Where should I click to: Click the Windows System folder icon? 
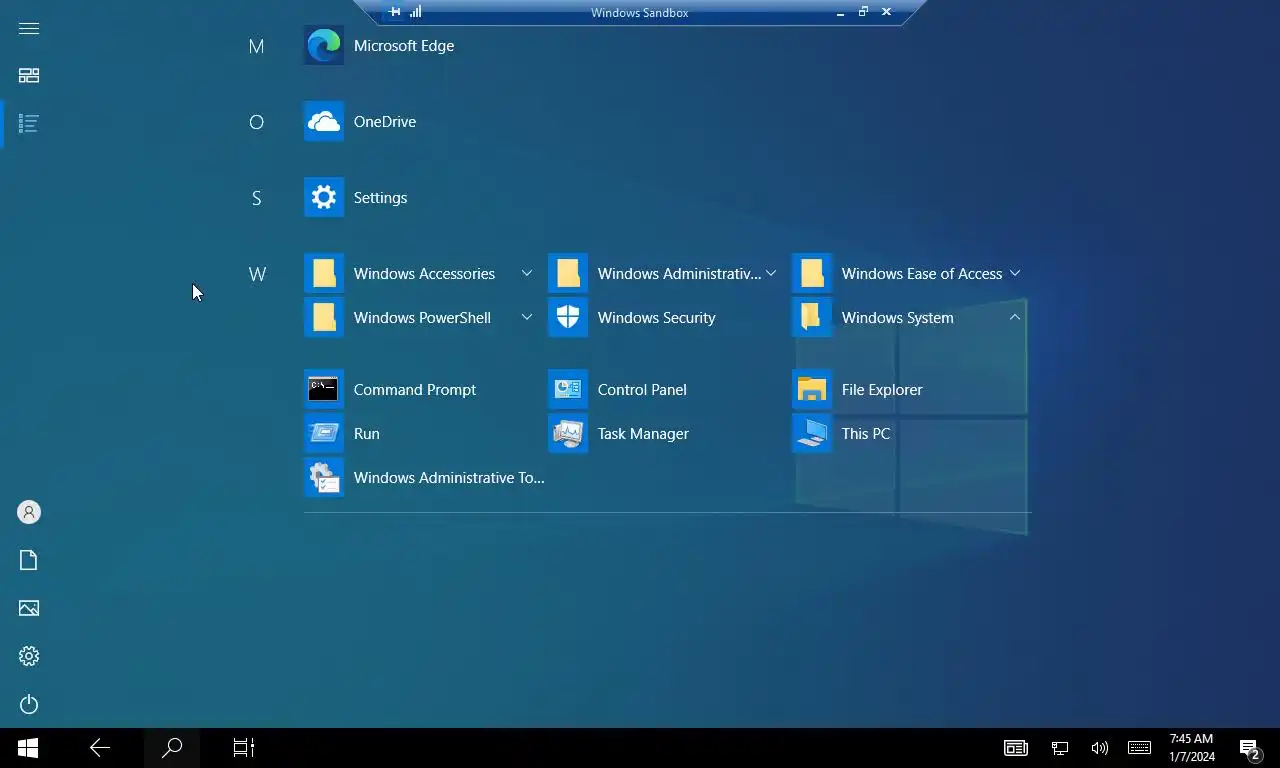pyautogui.click(x=812, y=318)
